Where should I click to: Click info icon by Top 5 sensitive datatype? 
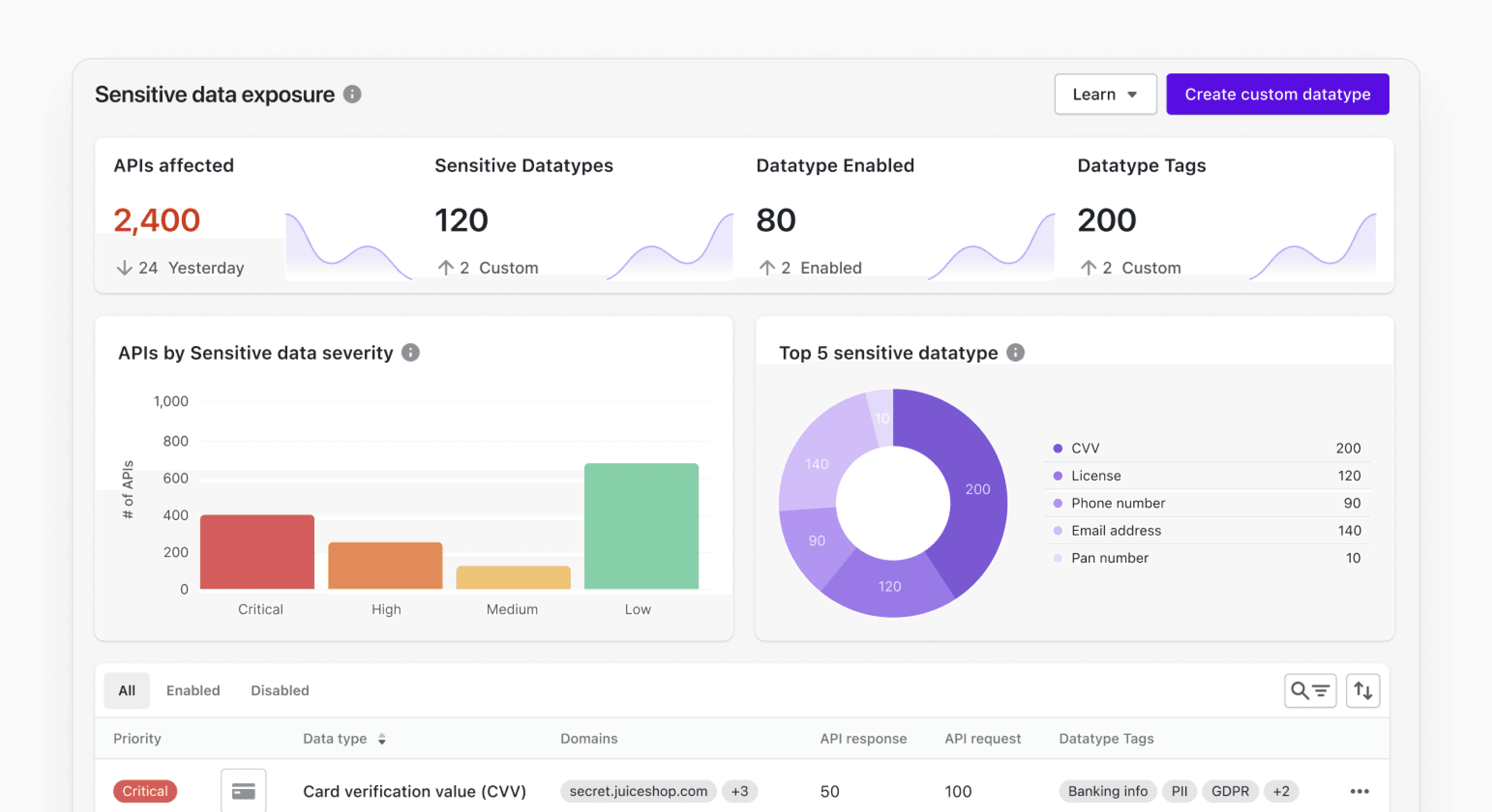click(x=1016, y=352)
